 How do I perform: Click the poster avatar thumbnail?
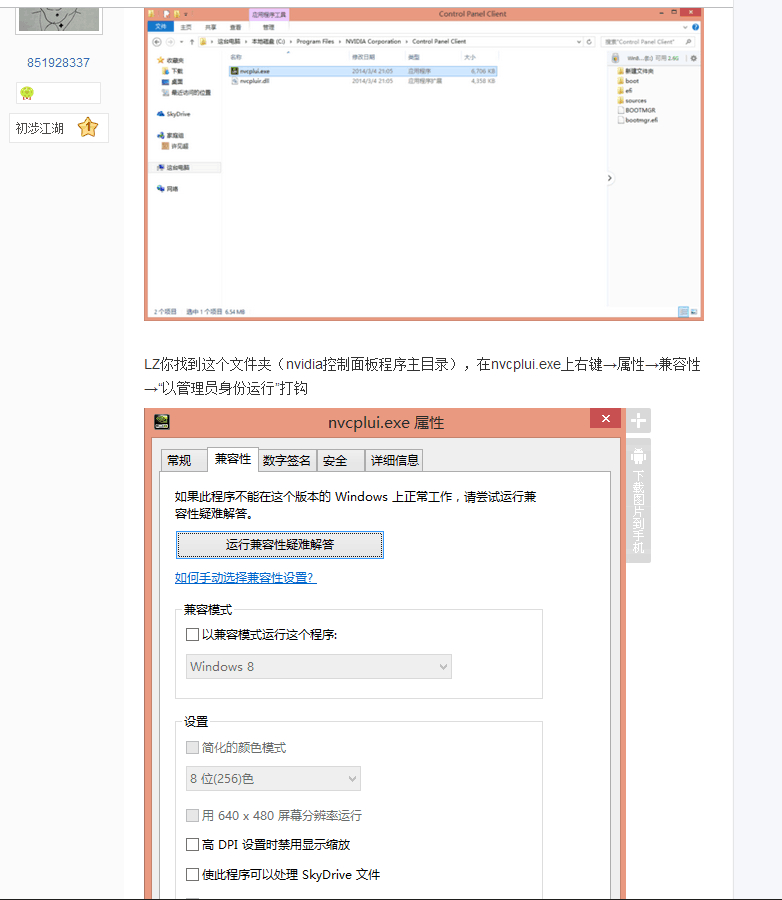point(59,19)
